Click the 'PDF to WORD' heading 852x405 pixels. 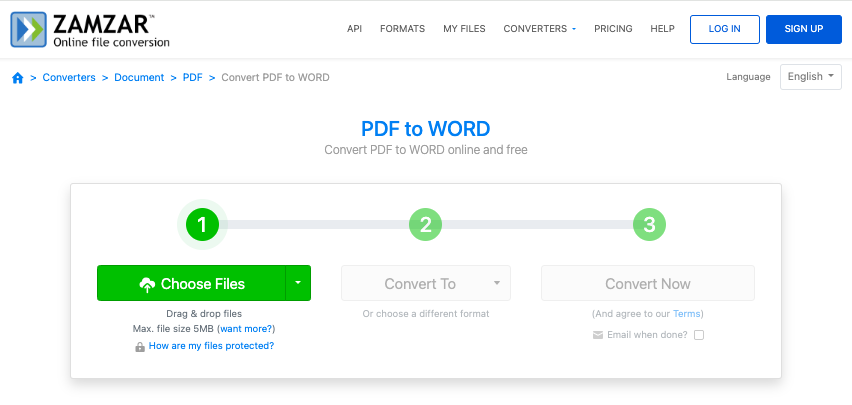point(426,129)
